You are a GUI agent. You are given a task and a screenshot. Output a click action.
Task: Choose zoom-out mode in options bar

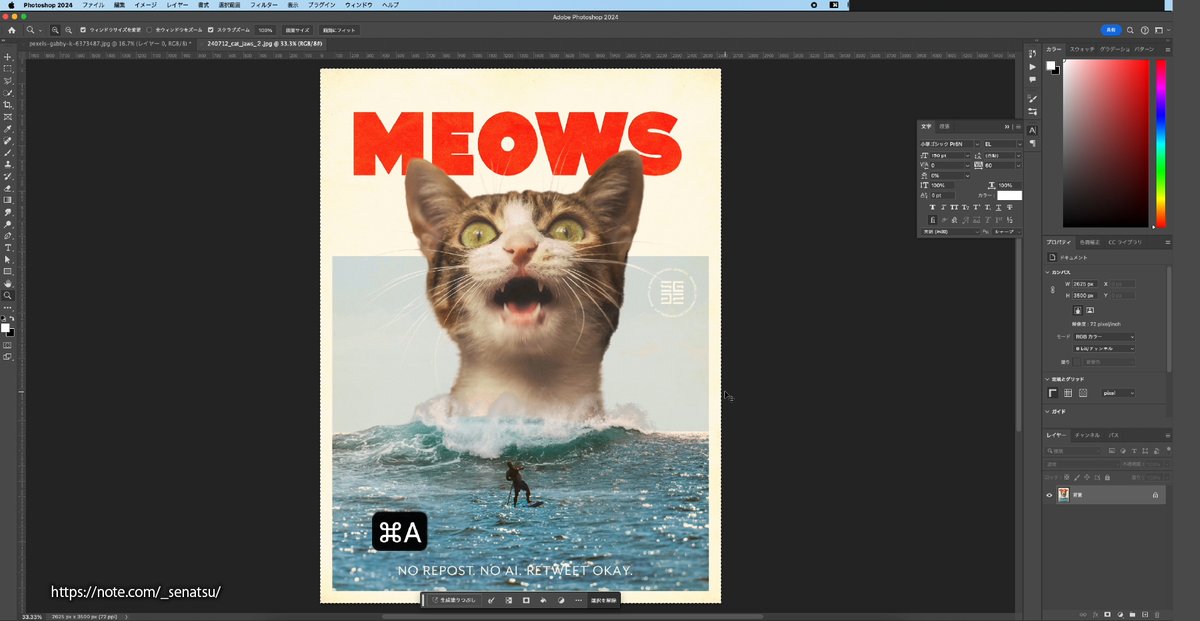pyautogui.click(x=67, y=30)
